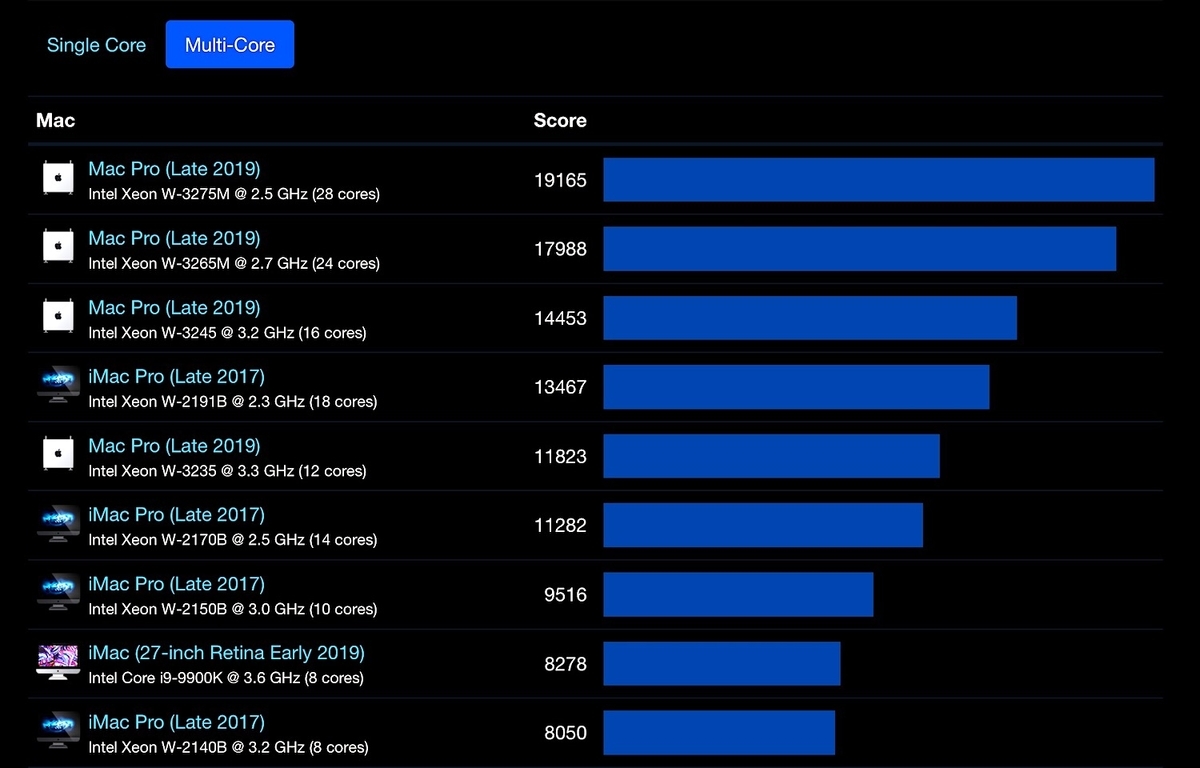Click text Intel Xeon W-3245 @ 3.2 GHz
Image resolution: width=1200 pixels, height=768 pixels.
pyautogui.click(x=191, y=333)
